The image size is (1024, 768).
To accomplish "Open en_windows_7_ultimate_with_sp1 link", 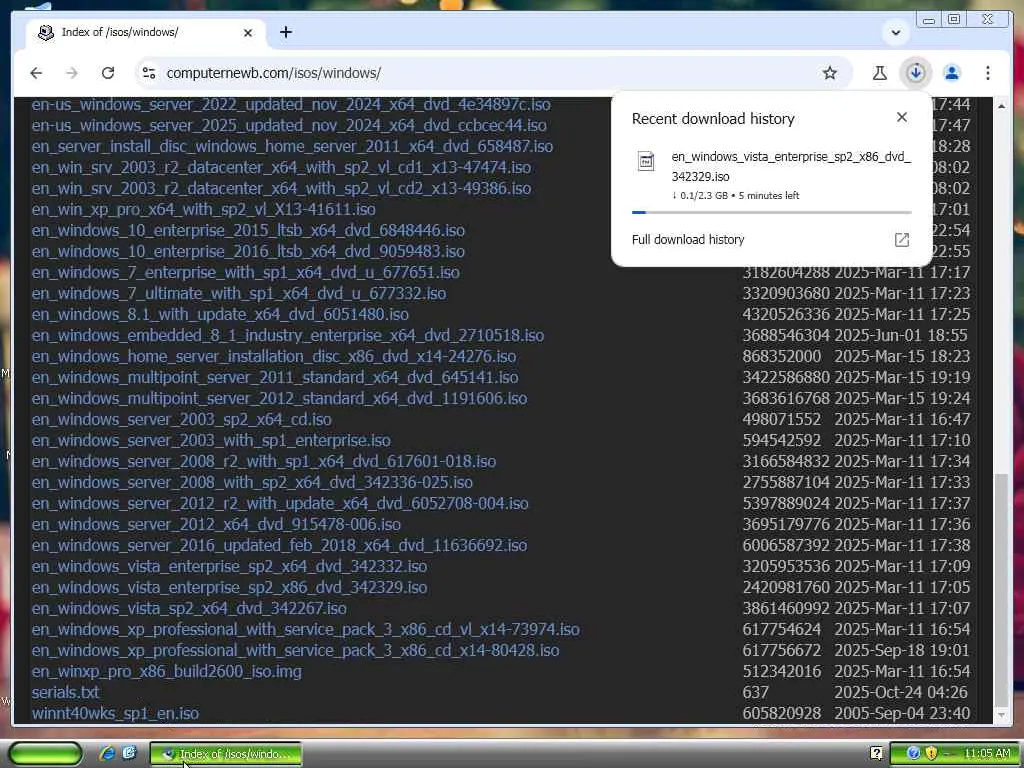I will pyautogui.click(x=239, y=293).
